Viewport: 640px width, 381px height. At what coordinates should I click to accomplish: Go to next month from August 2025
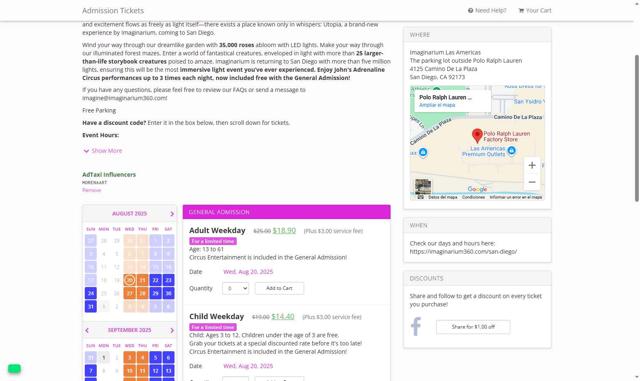click(x=172, y=214)
